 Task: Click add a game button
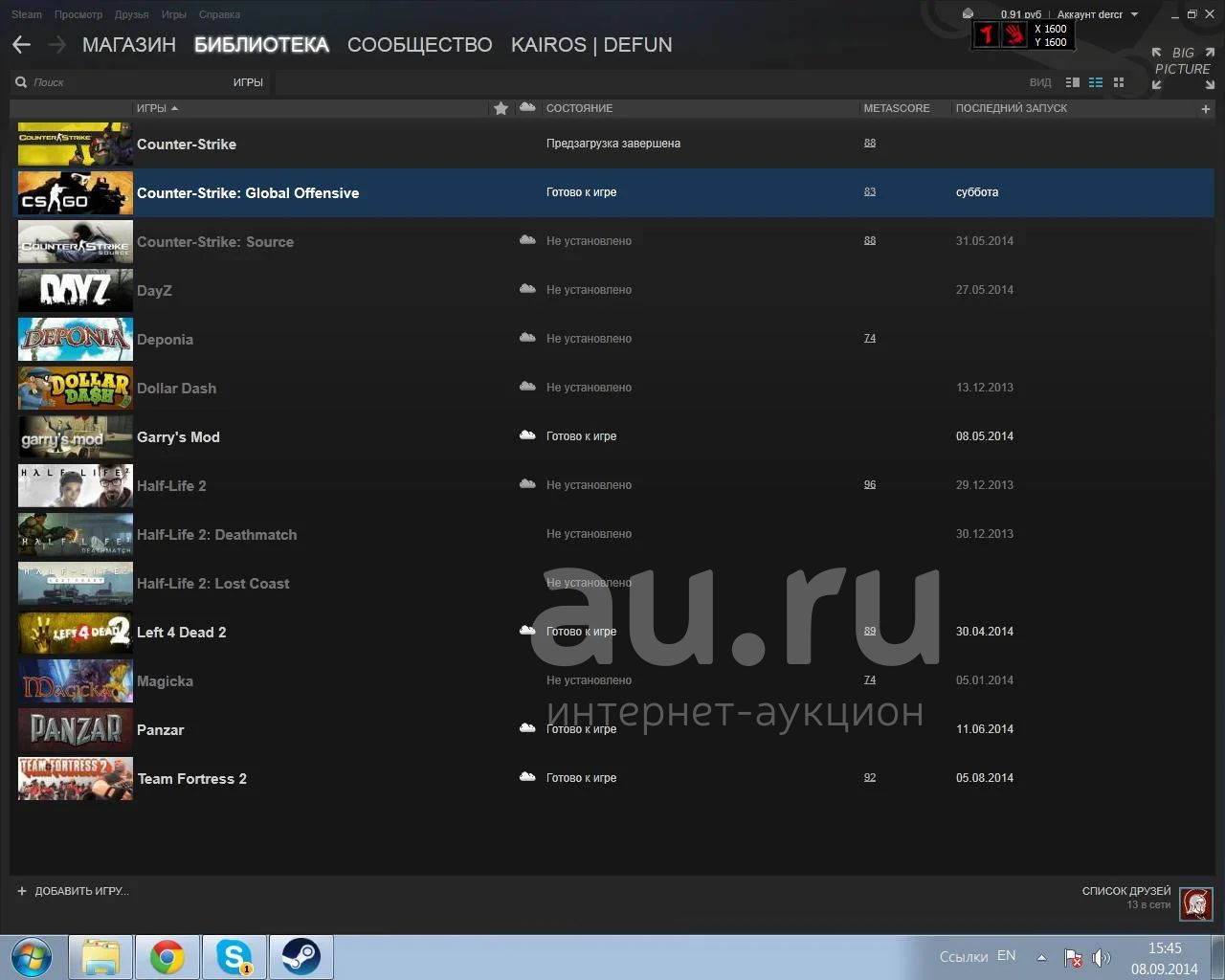pyautogui.click(x=73, y=891)
